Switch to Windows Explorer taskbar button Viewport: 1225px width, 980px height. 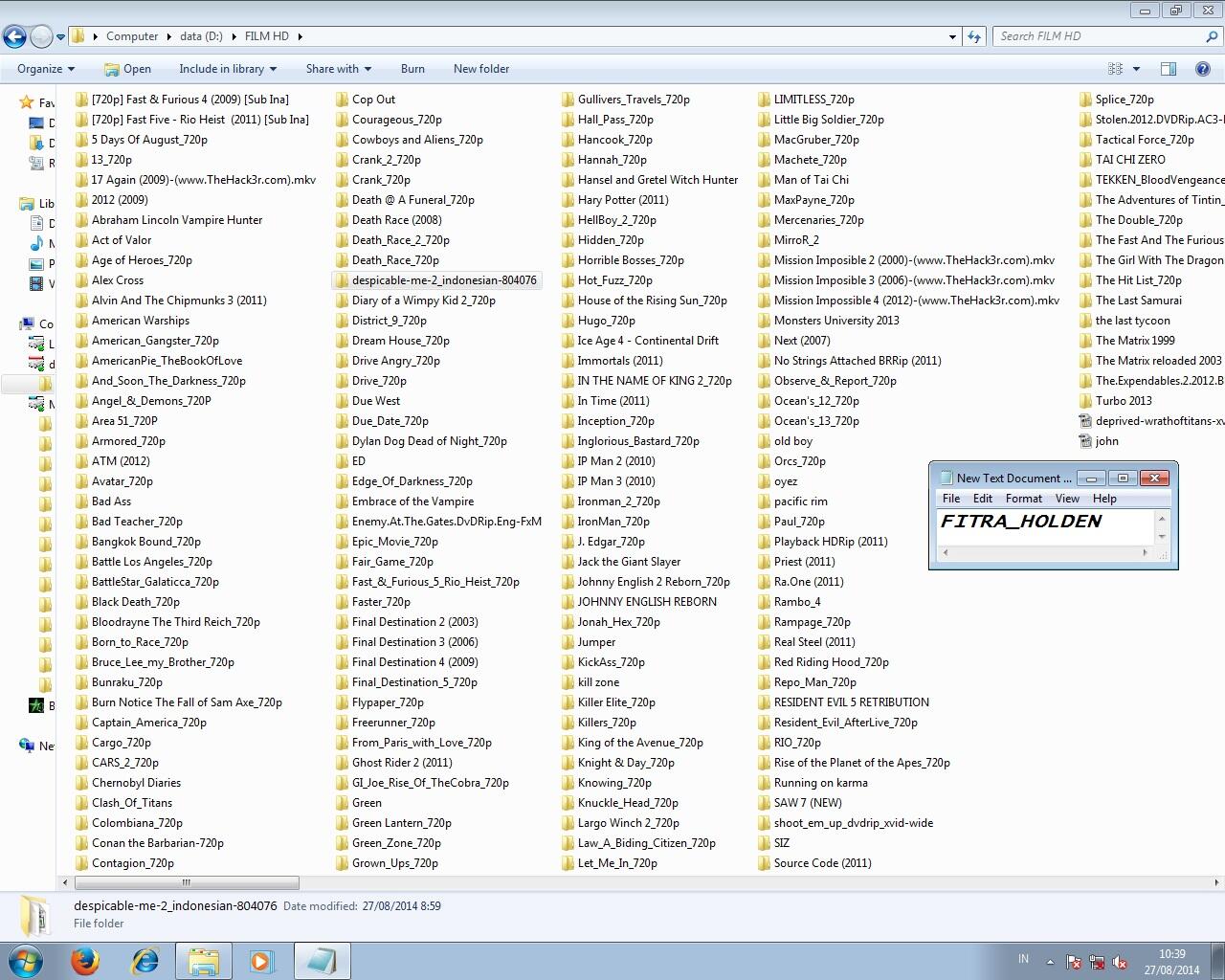(x=204, y=961)
